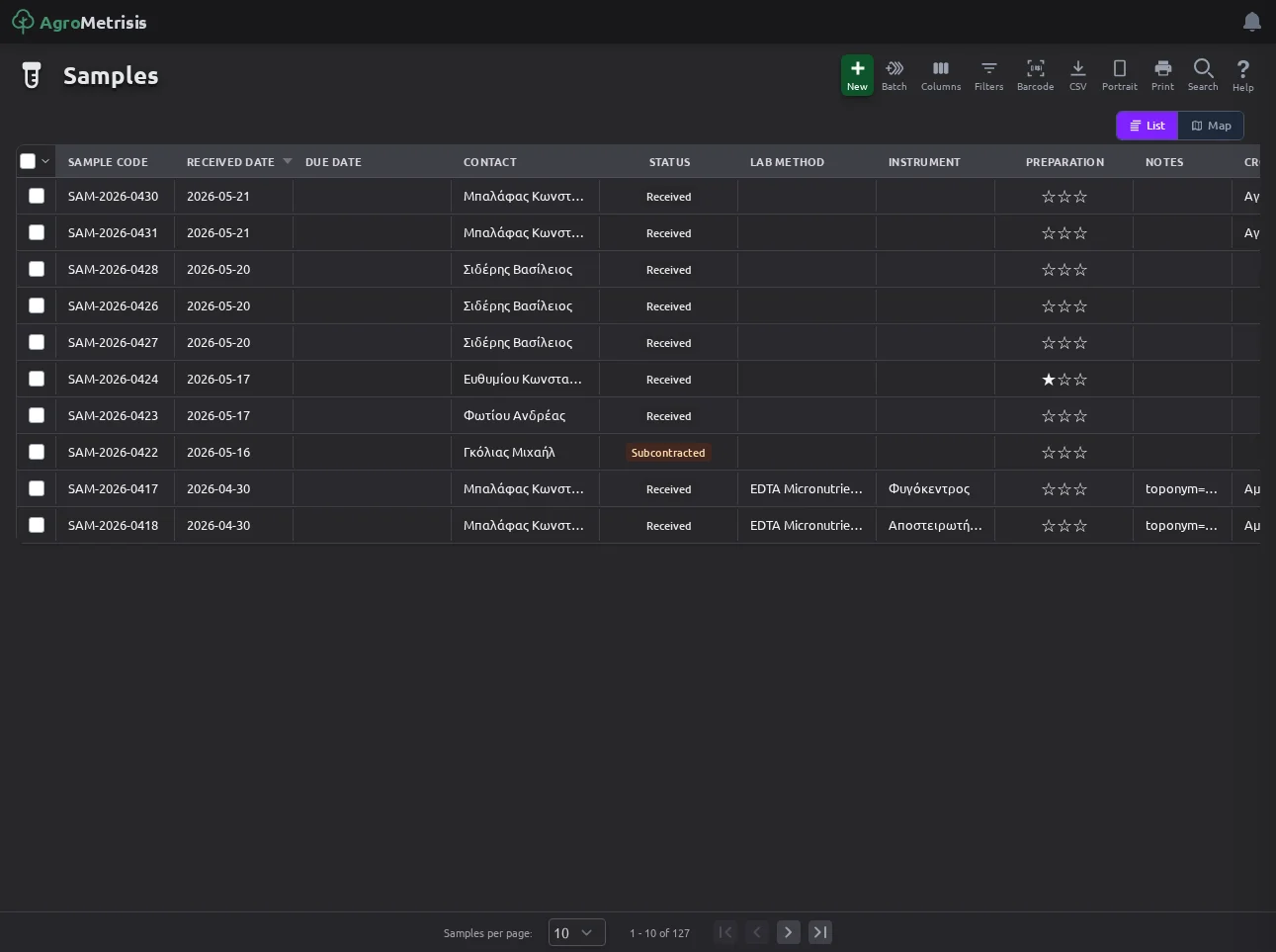
Task: Select the SAM-2026-0418 row checkbox
Action: click(x=37, y=525)
